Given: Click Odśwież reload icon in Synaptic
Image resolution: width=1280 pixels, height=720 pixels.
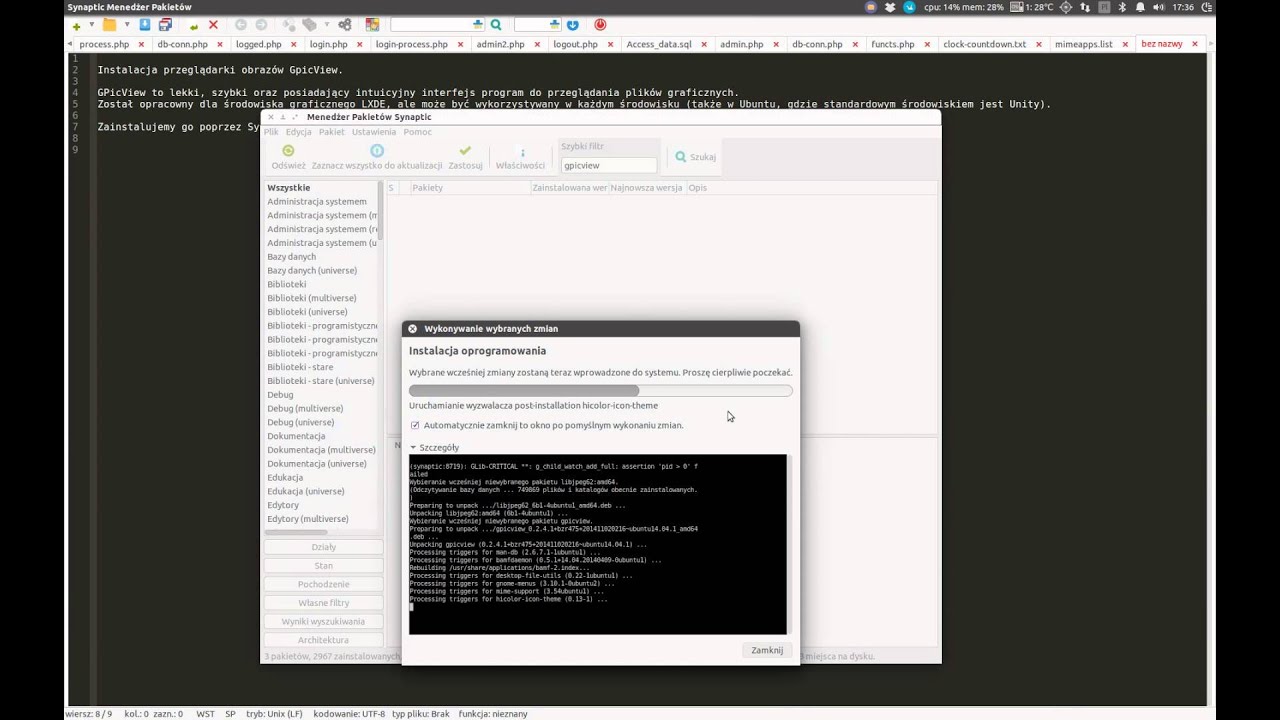Looking at the screenshot, I should [x=288, y=151].
